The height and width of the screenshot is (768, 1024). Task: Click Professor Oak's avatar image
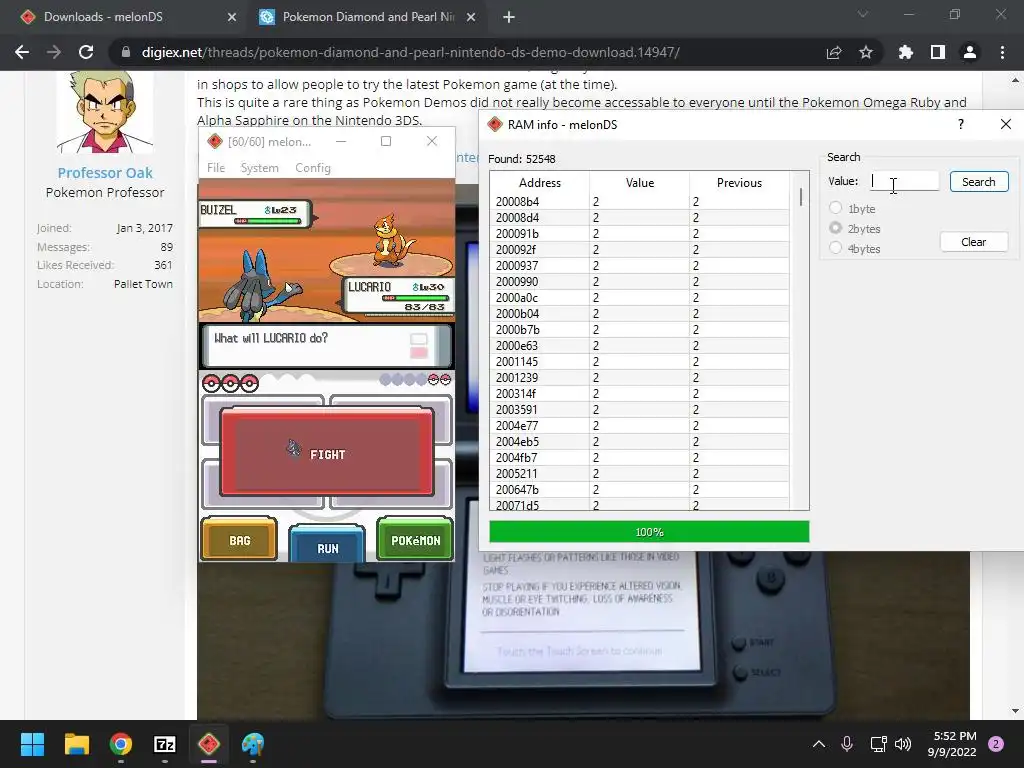tap(105, 112)
